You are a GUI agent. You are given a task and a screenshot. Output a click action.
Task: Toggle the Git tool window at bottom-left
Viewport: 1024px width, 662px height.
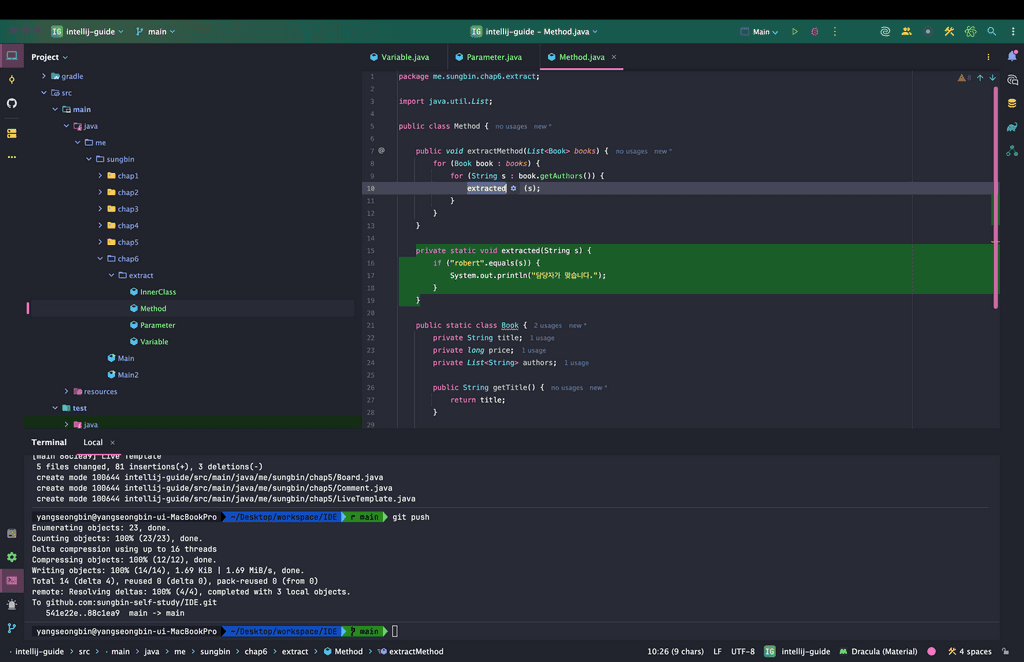12,628
